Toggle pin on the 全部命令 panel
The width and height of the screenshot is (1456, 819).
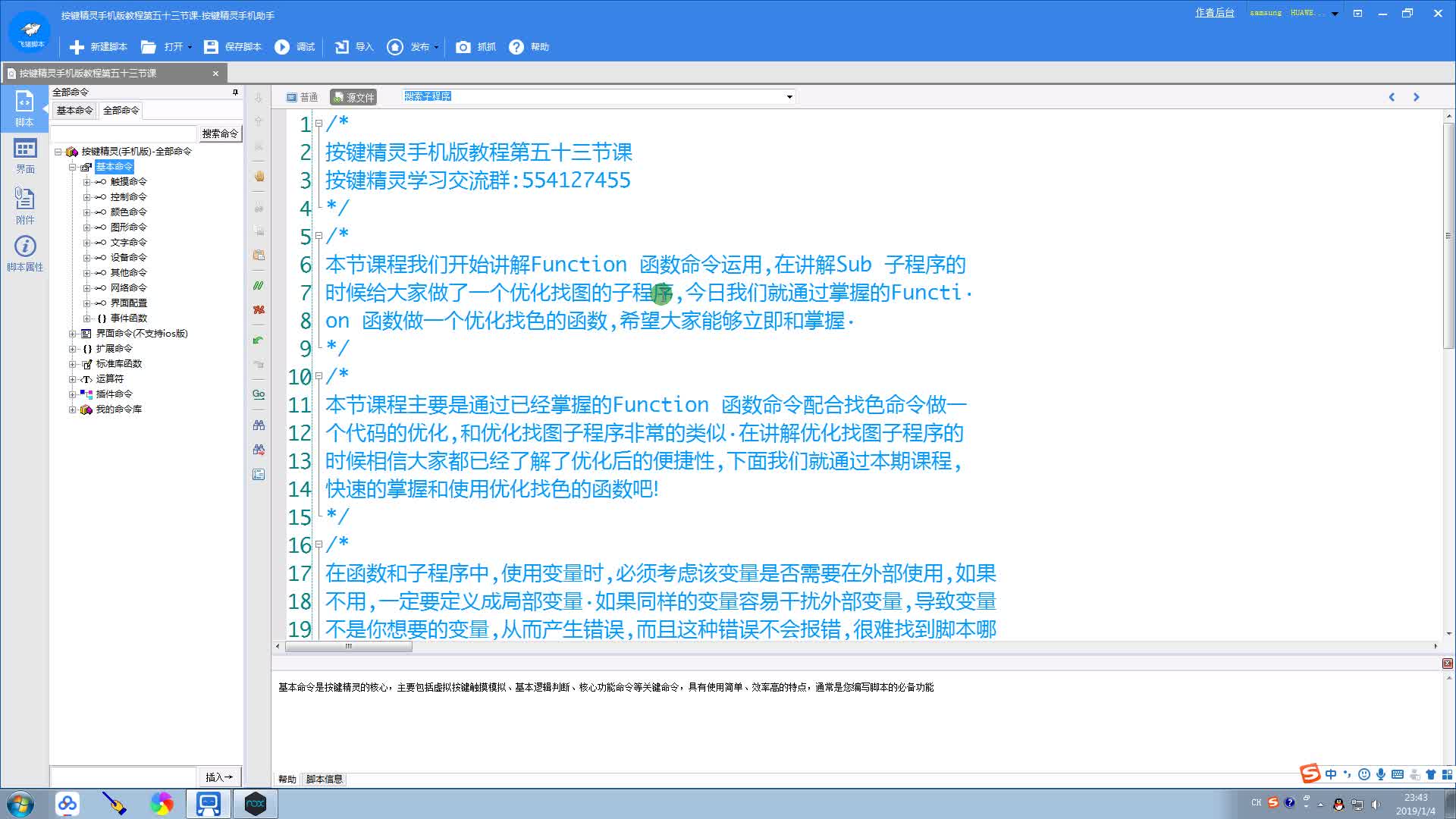tap(235, 93)
